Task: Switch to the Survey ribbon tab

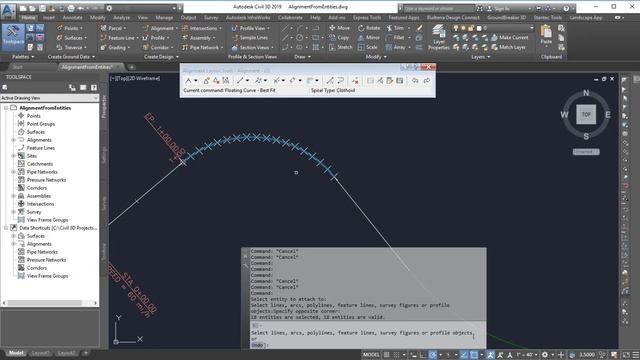Action: click(211, 18)
